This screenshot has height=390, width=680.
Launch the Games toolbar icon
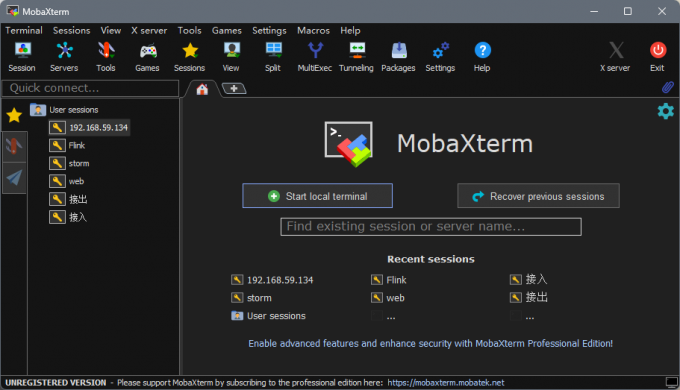point(147,57)
